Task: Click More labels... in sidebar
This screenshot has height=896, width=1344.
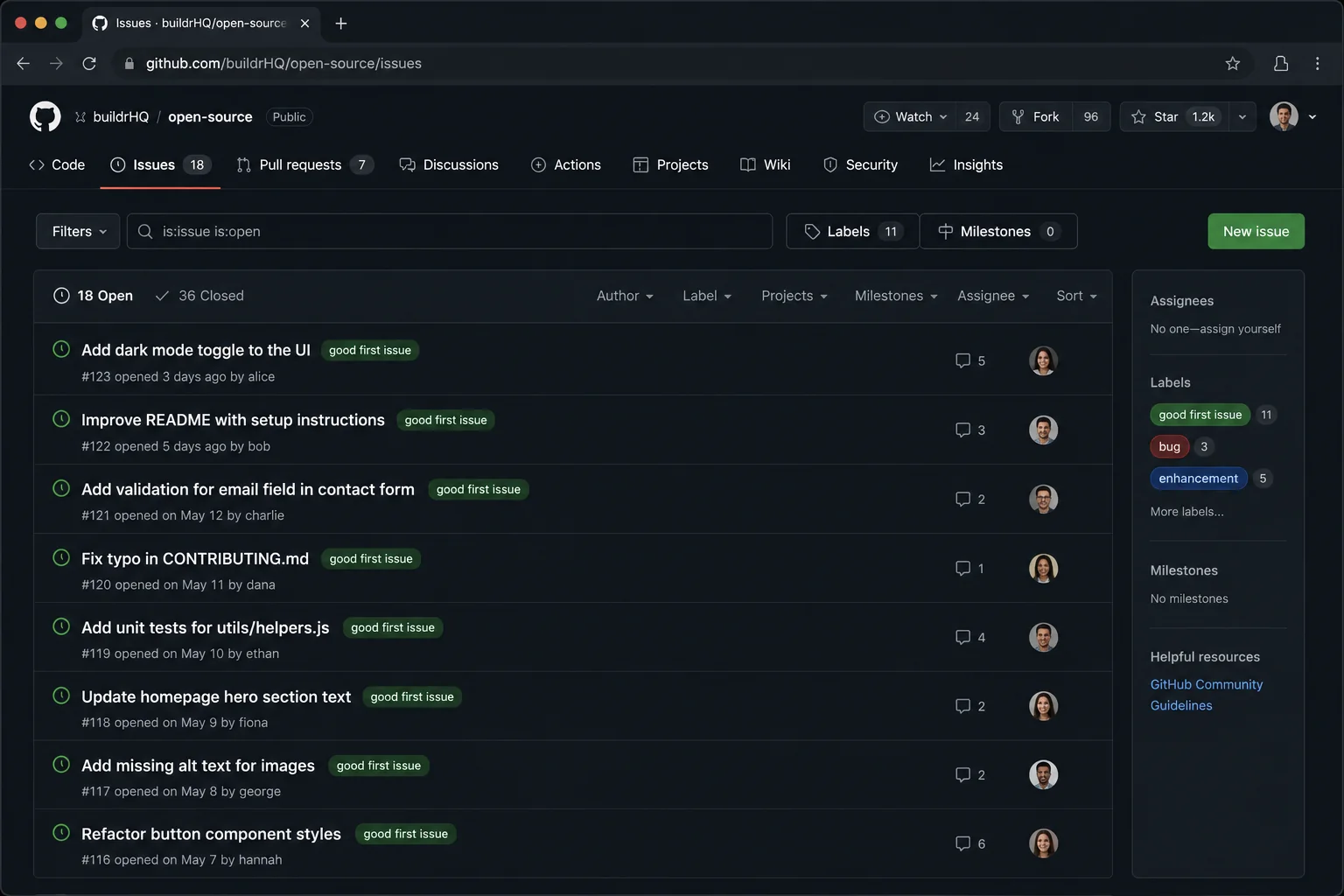Action: click(x=1186, y=512)
